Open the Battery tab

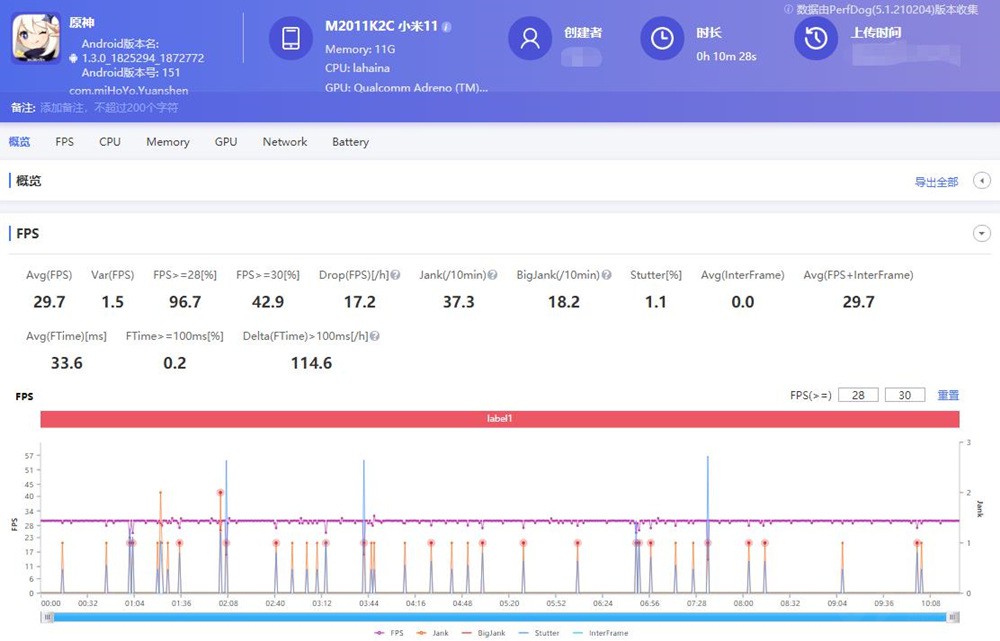350,142
